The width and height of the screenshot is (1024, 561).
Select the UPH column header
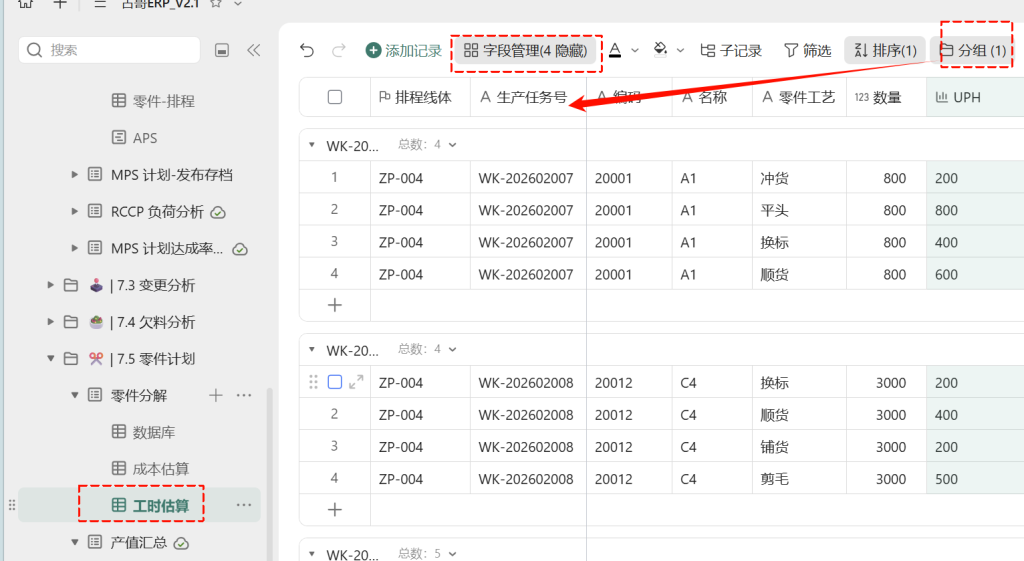click(x=975, y=97)
